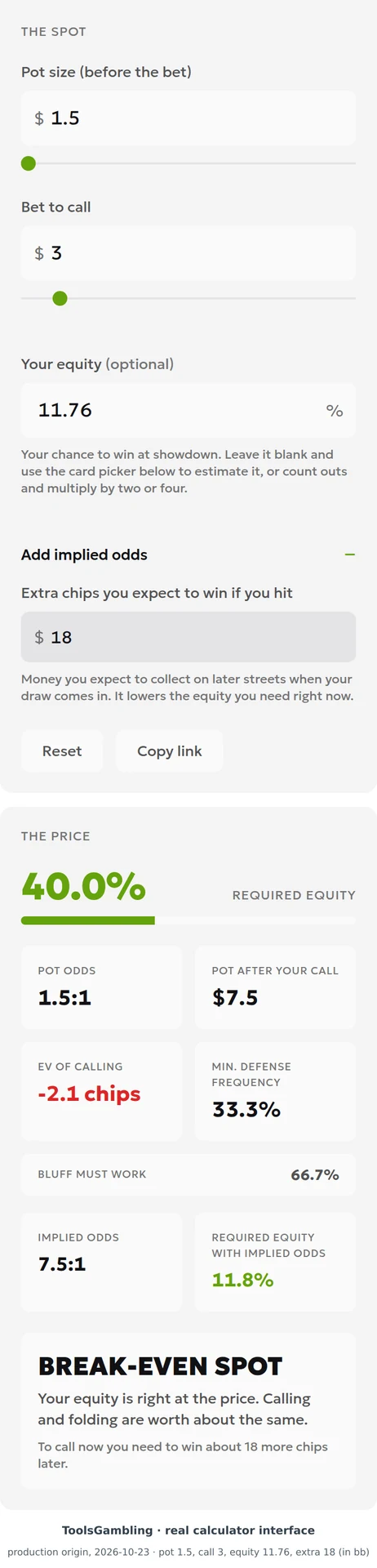Click the EV of Calling card
The height and width of the screenshot is (1568, 377).
(x=101, y=1091)
